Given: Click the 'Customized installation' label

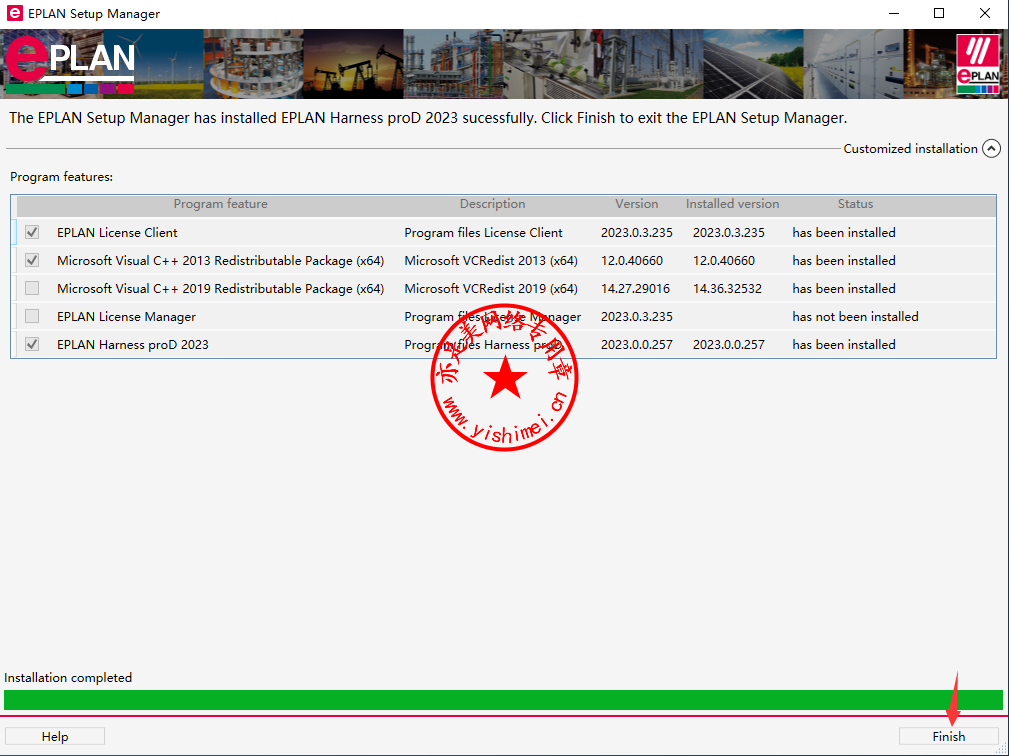Looking at the screenshot, I should [910, 149].
